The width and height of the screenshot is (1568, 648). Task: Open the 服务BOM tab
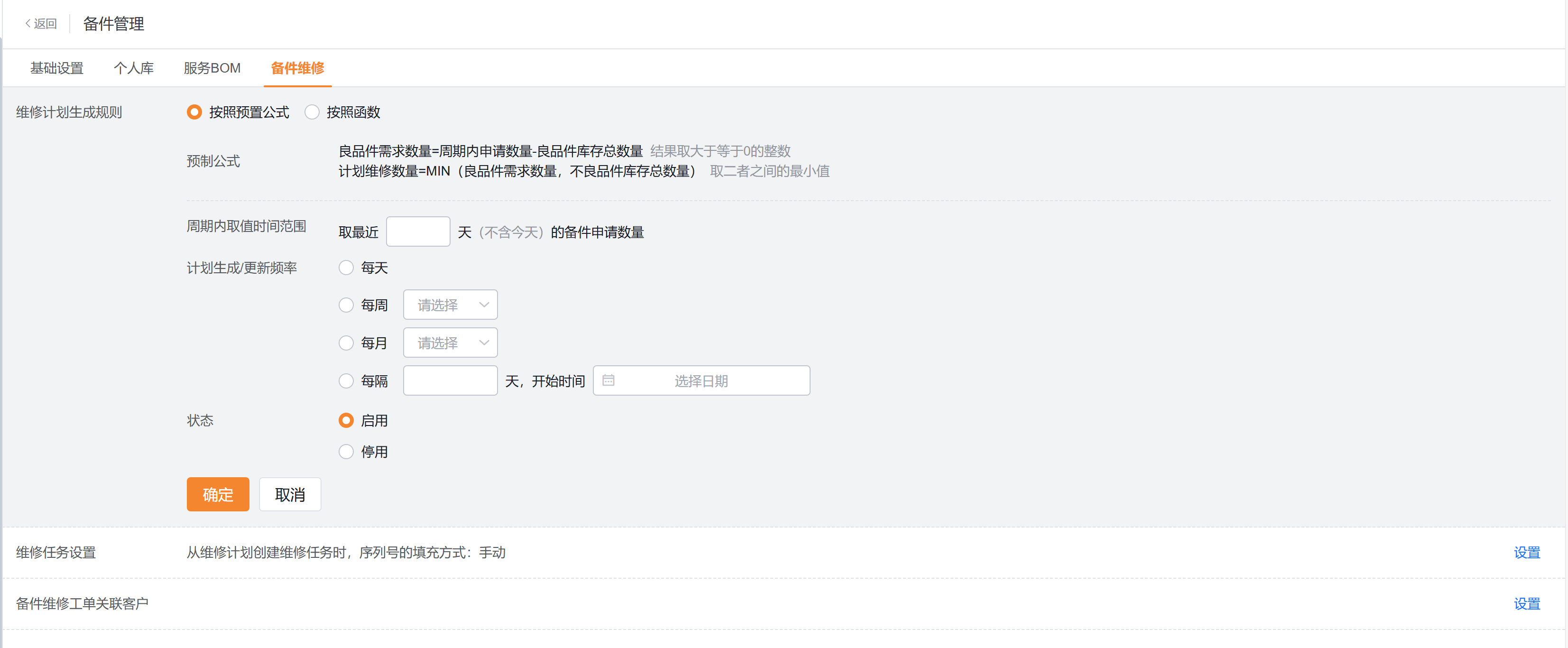click(x=212, y=68)
